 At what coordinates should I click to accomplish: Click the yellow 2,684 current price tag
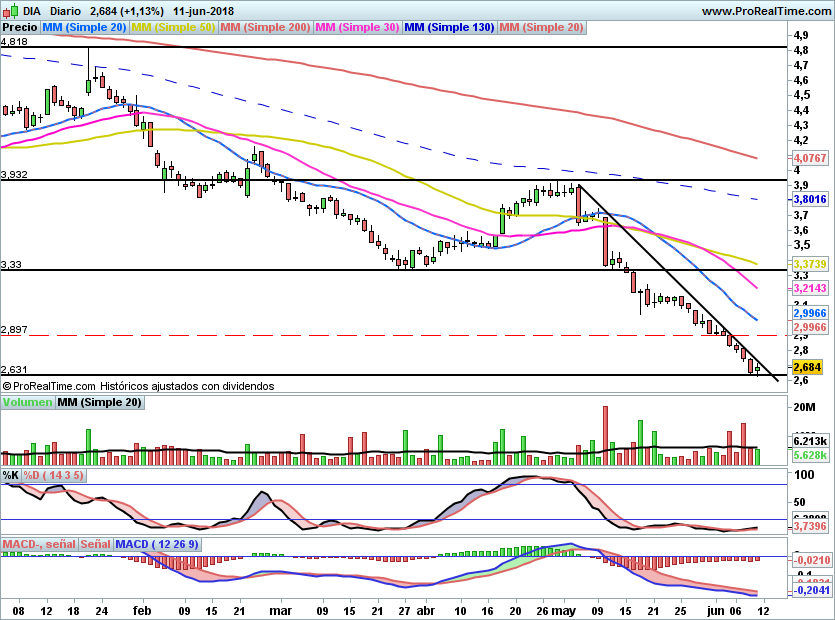807,367
